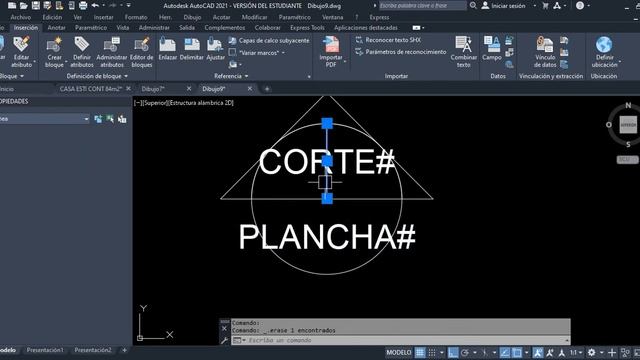The width and height of the screenshot is (640, 360).
Task: Click the toggle PICKADD icon in Properties panel
Action: click(x=98, y=119)
